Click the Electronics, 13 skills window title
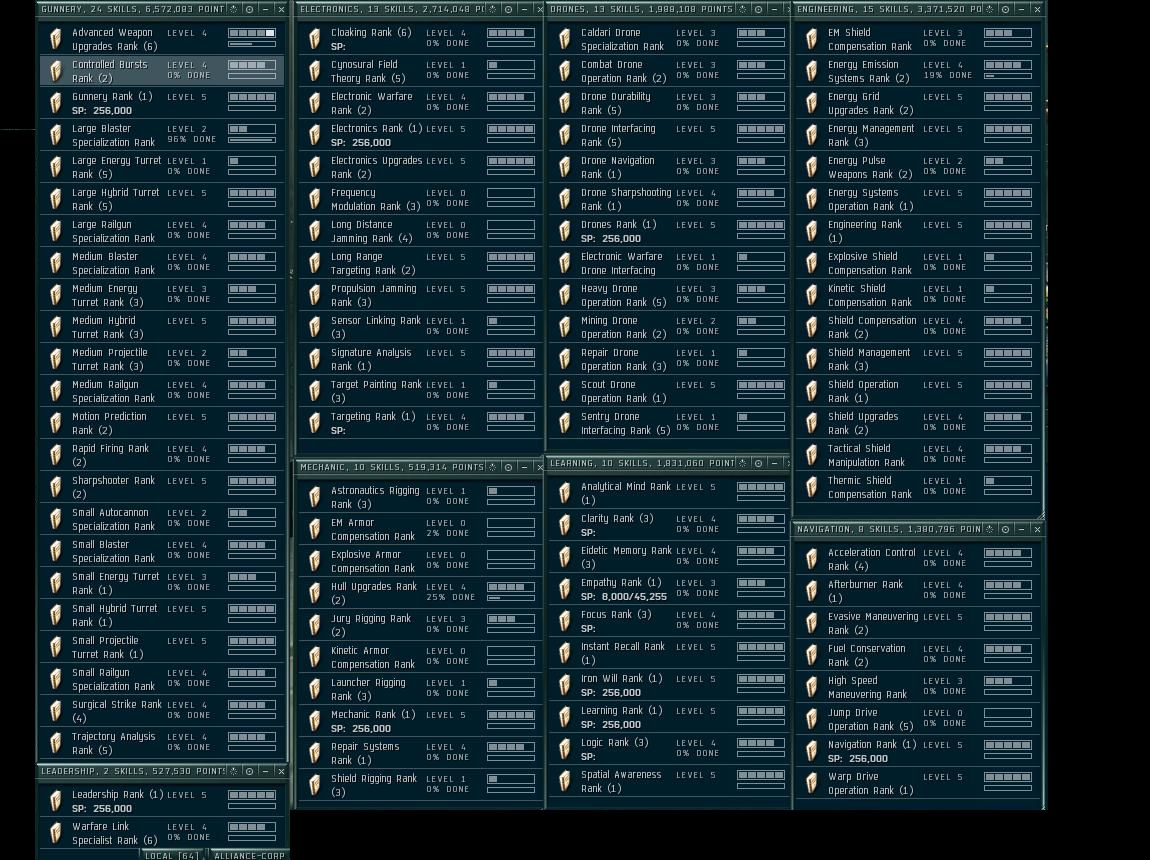Viewport: 1150px width, 860px height. pos(392,10)
